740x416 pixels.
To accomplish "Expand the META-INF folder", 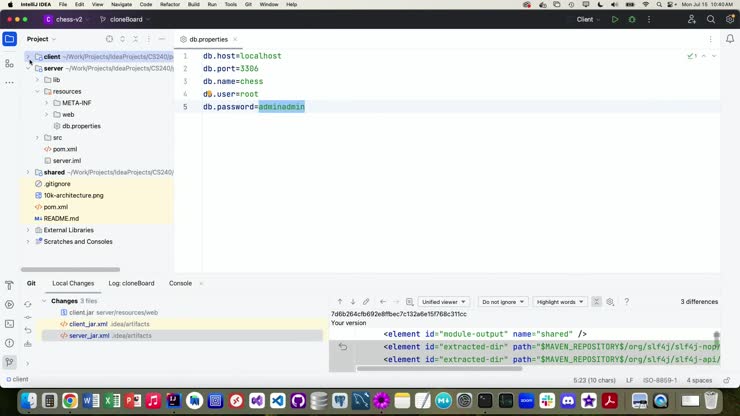I will (x=47, y=103).
